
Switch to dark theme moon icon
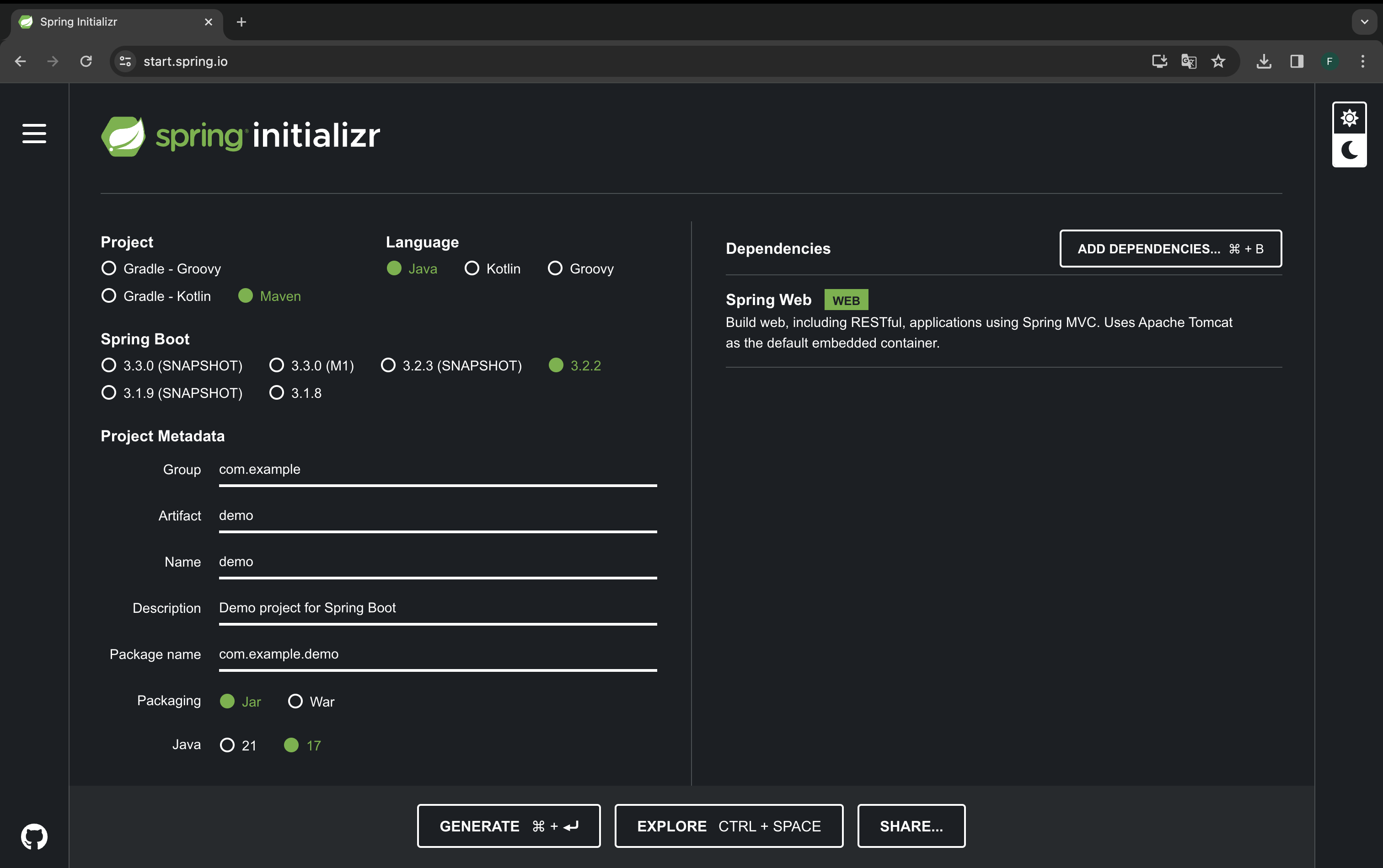tap(1349, 150)
